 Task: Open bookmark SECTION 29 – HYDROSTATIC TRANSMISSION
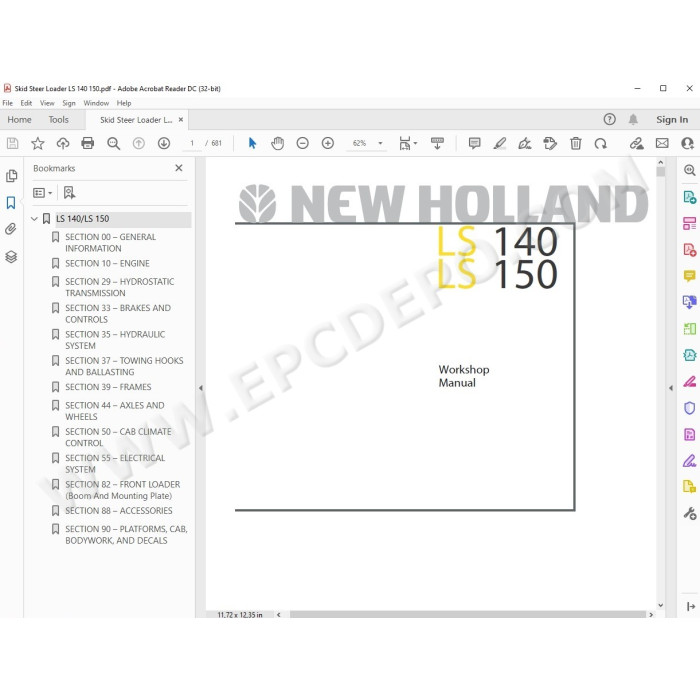[x=119, y=287]
